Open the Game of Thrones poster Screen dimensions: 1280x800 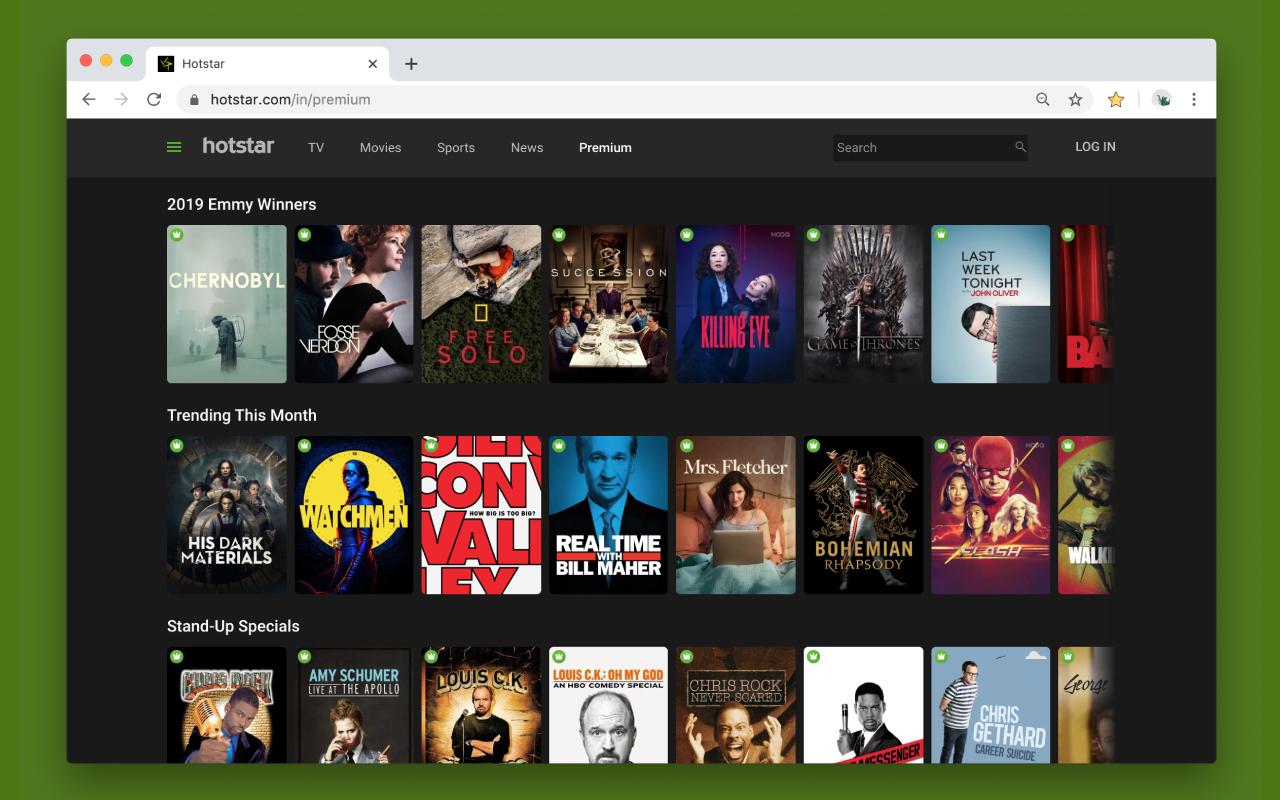(x=863, y=304)
